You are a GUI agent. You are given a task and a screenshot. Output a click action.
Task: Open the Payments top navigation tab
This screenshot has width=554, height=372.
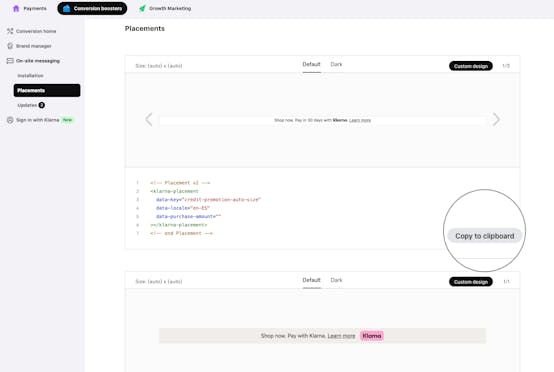click(x=30, y=8)
